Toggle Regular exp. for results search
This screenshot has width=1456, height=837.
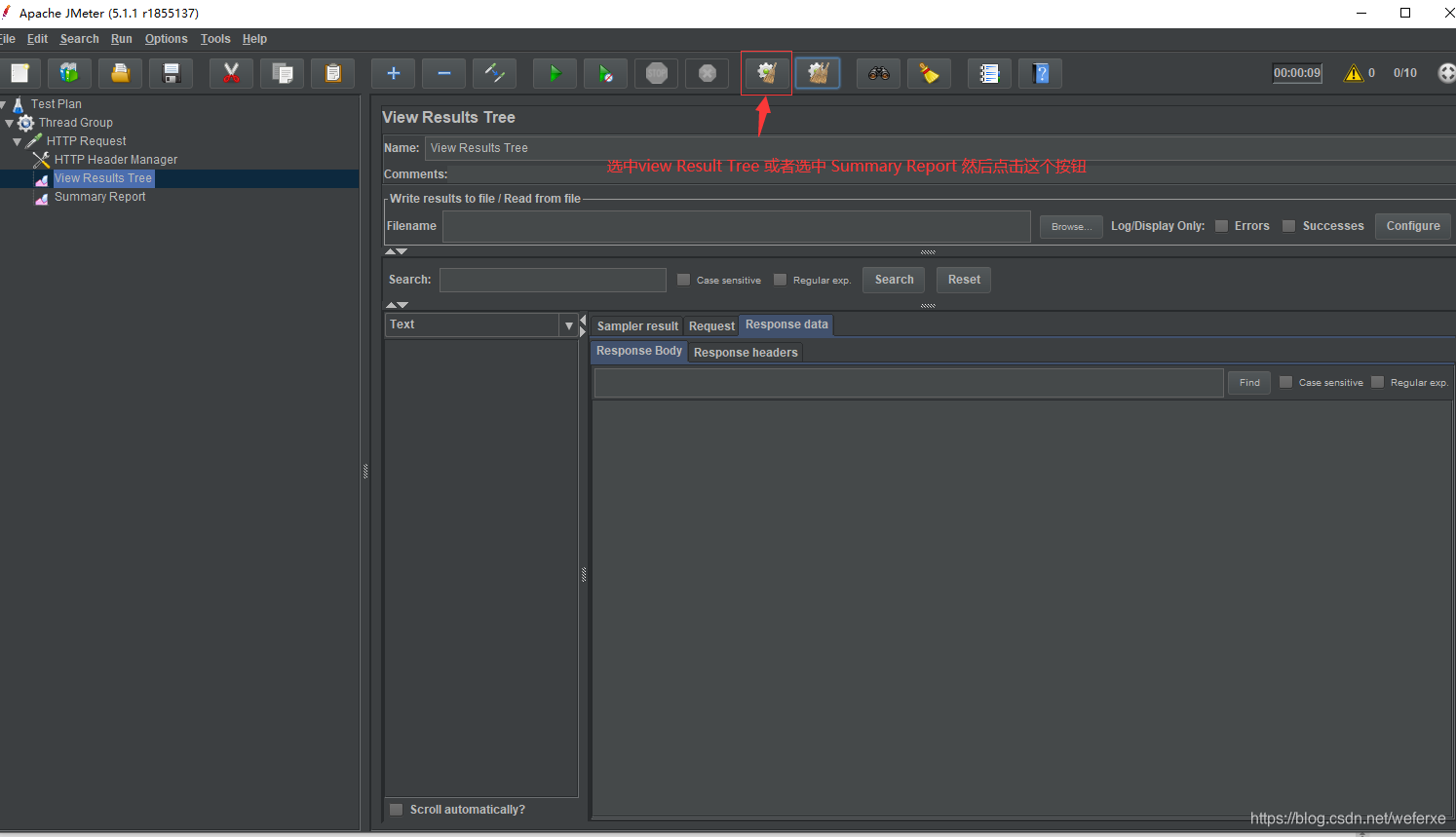[x=780, y=280]
